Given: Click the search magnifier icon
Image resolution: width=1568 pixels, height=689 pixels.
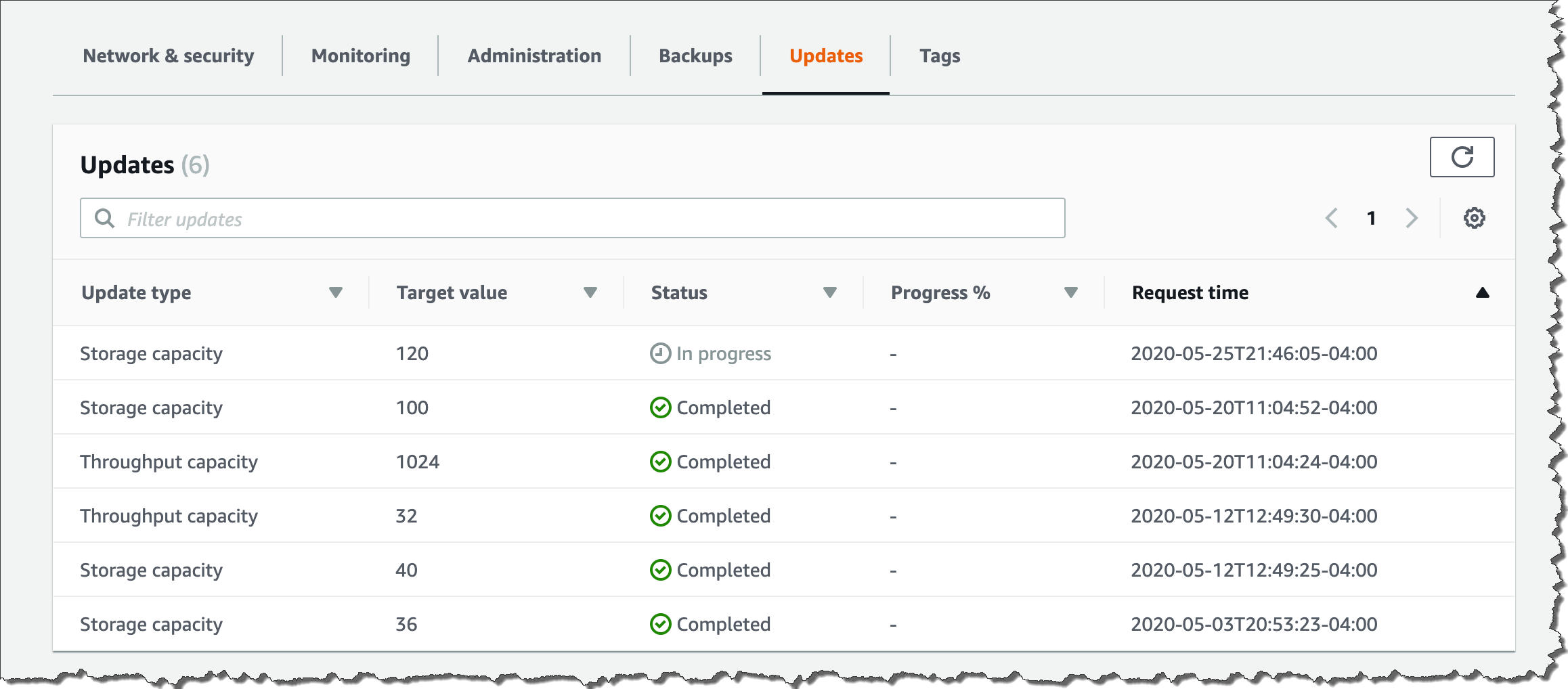Looking at the screenshot, I should click(104, 219).
